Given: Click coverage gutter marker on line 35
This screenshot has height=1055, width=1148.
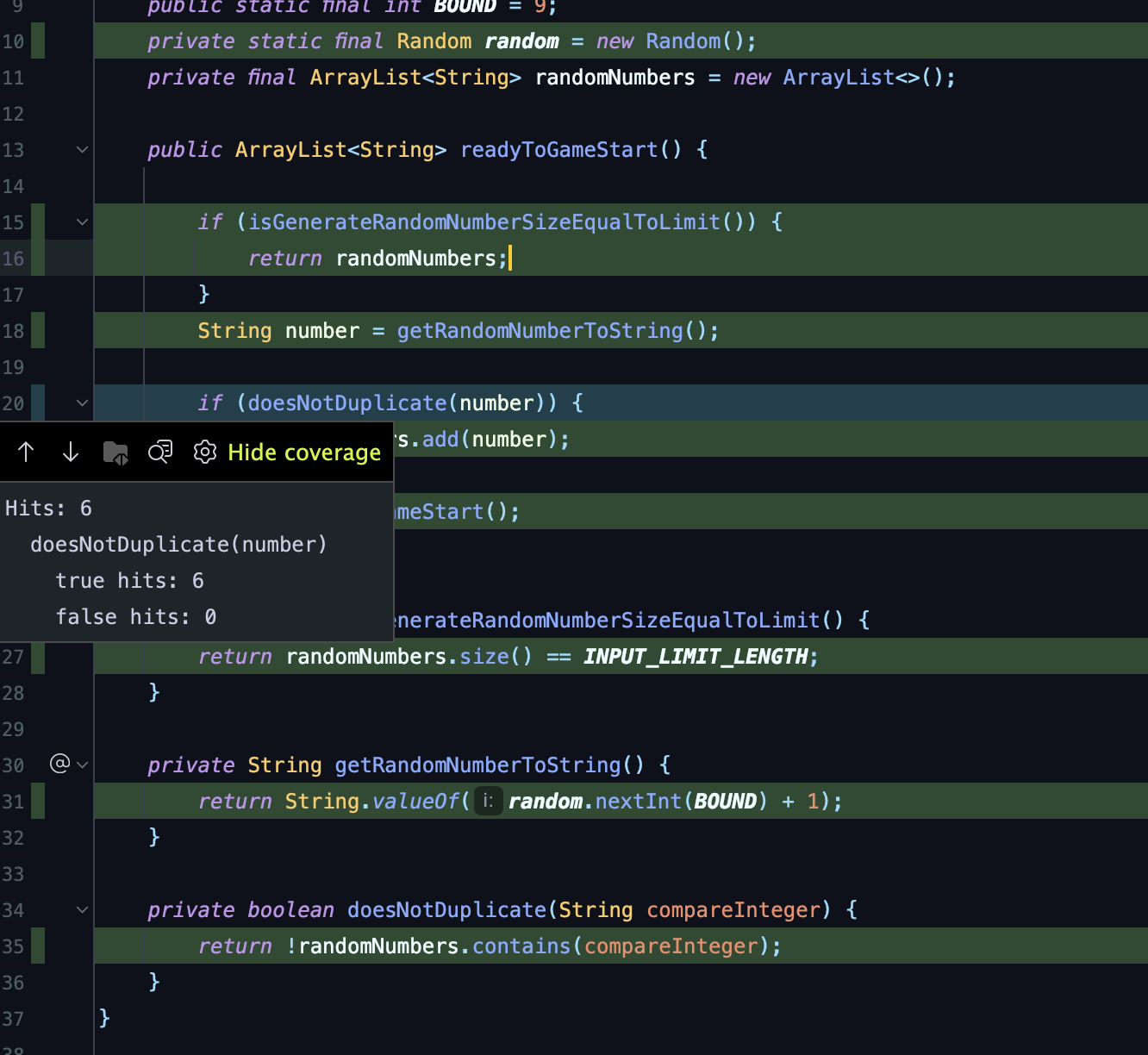Looking at the screenshot, I should (38, 946).
